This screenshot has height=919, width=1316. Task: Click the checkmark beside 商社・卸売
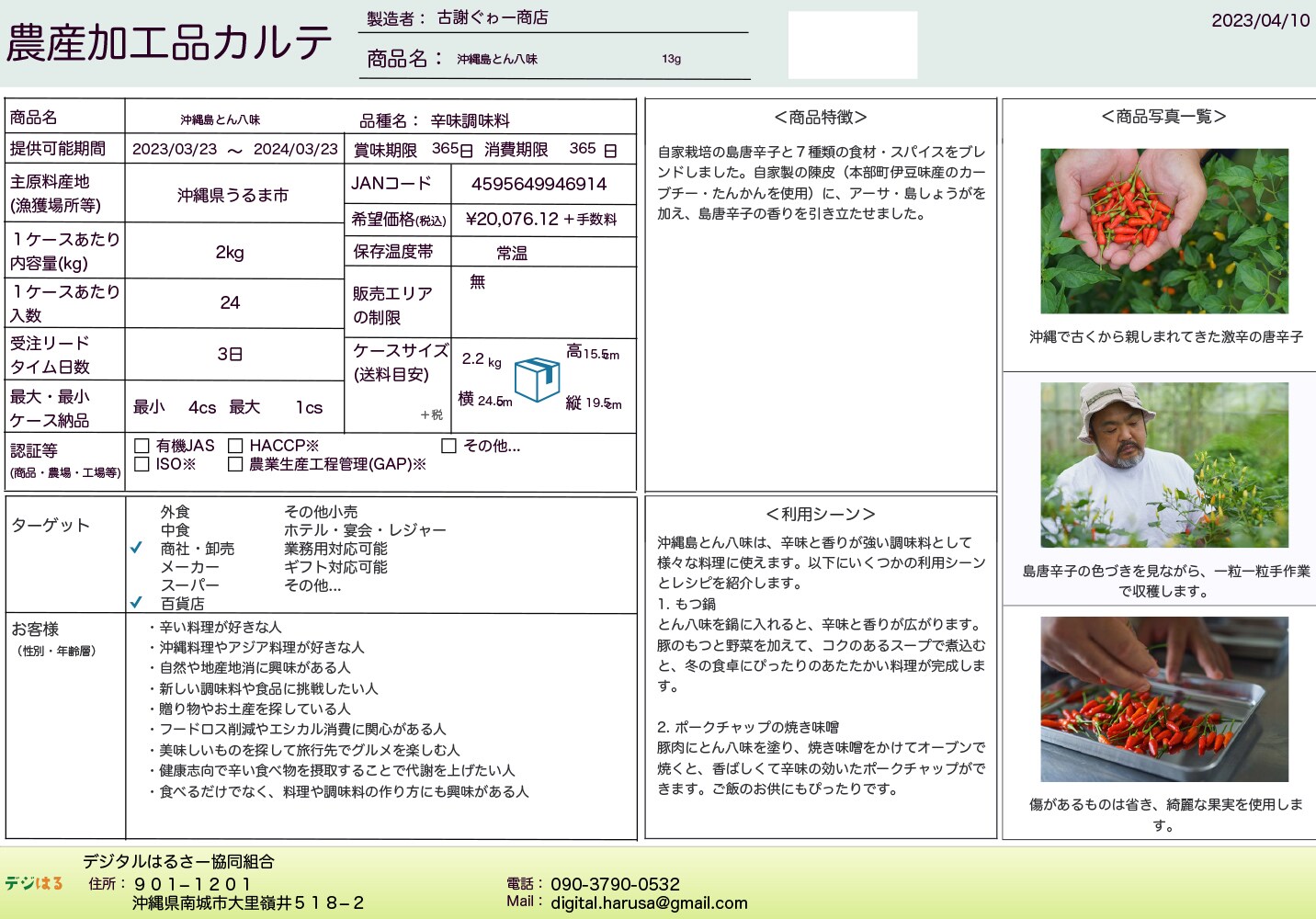[137, 548]
